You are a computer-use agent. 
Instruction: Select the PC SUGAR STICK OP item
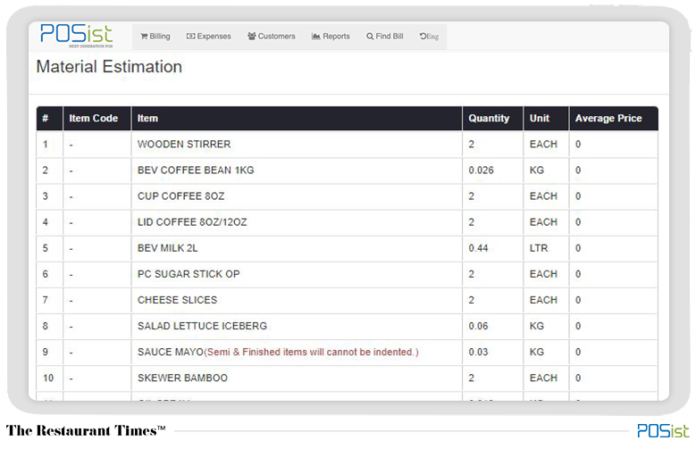pyautogui.click(x=188, y=274)
